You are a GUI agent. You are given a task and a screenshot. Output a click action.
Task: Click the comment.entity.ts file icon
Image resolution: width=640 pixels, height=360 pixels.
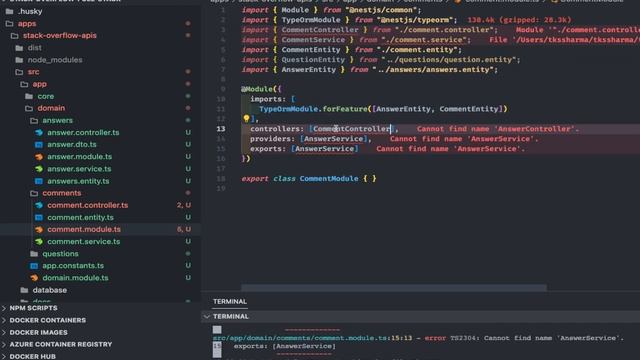click(39, 218)
